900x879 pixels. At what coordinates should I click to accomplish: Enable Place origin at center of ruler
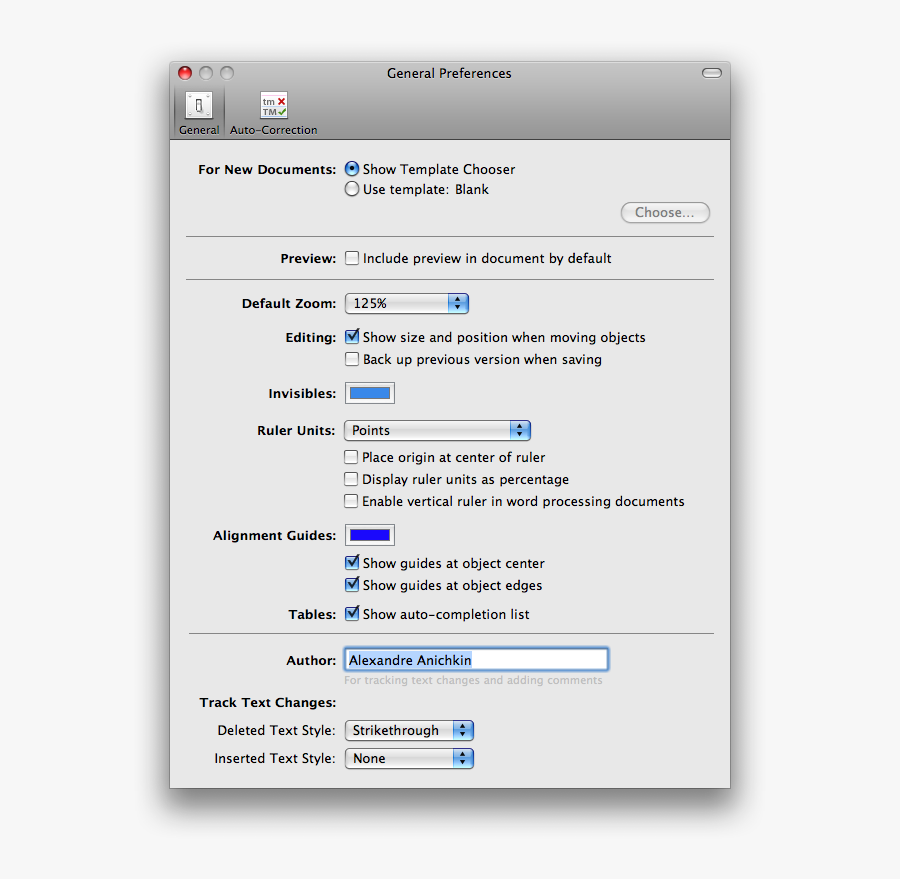click(x=352, y=457)
